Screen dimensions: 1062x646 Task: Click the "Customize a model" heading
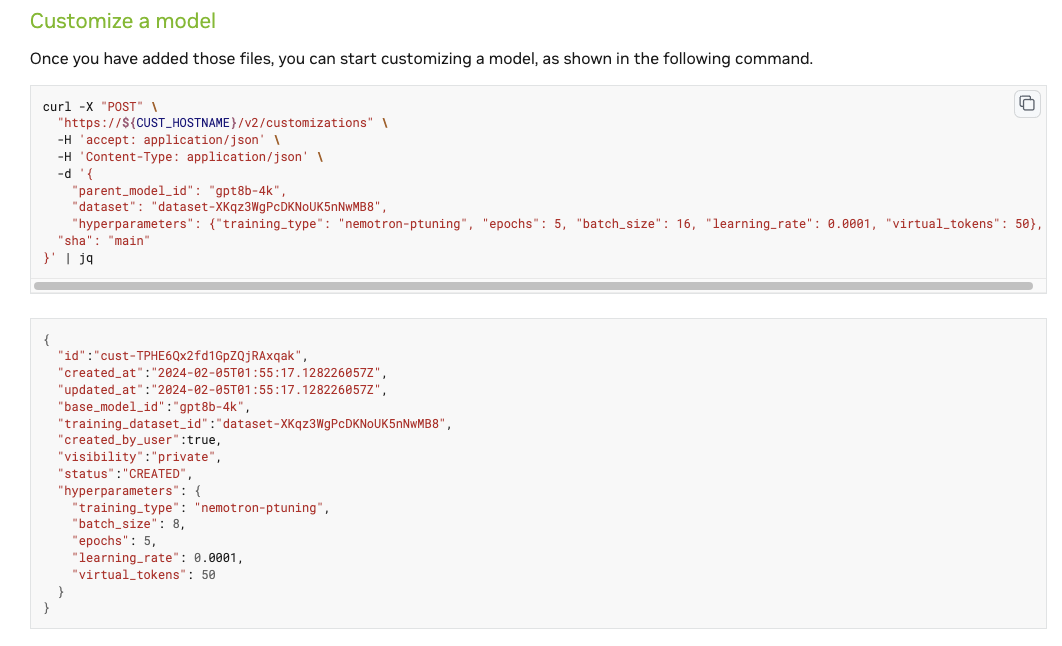coord(122,20)
